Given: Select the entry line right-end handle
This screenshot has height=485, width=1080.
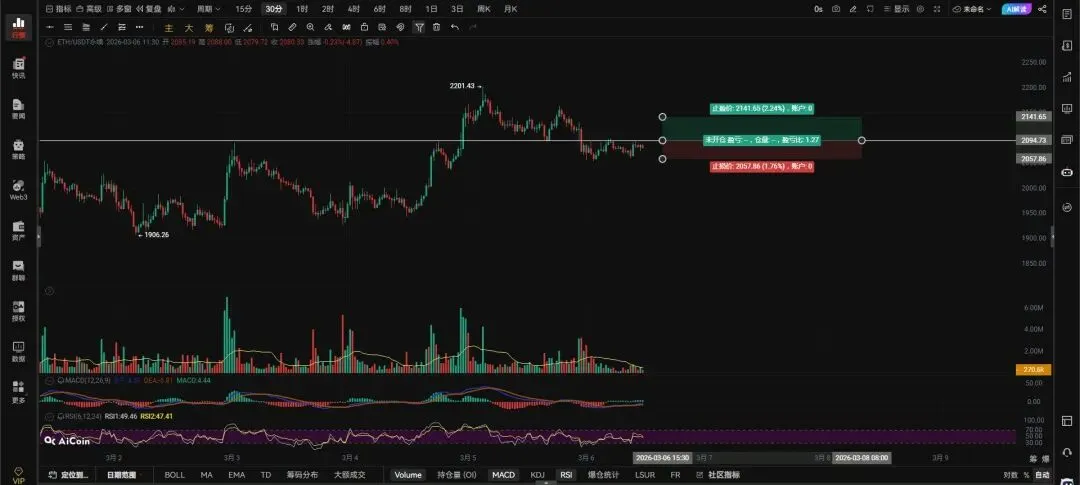Looking at the screenshot, I should pos(862,141).
